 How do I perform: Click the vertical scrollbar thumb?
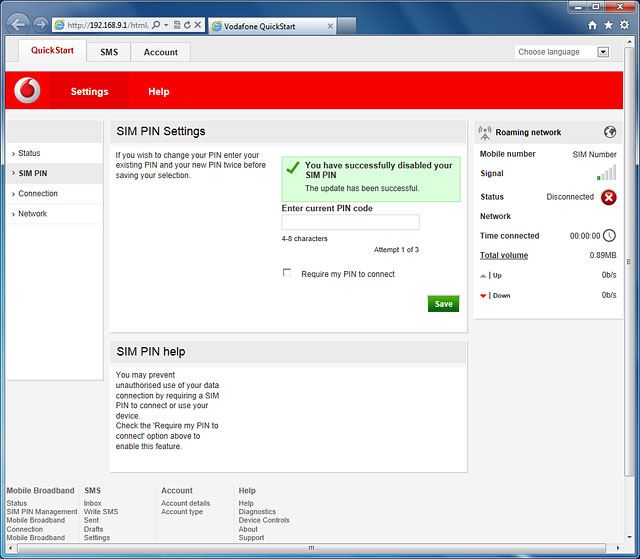pyautogui.click(x=629, y=261)
